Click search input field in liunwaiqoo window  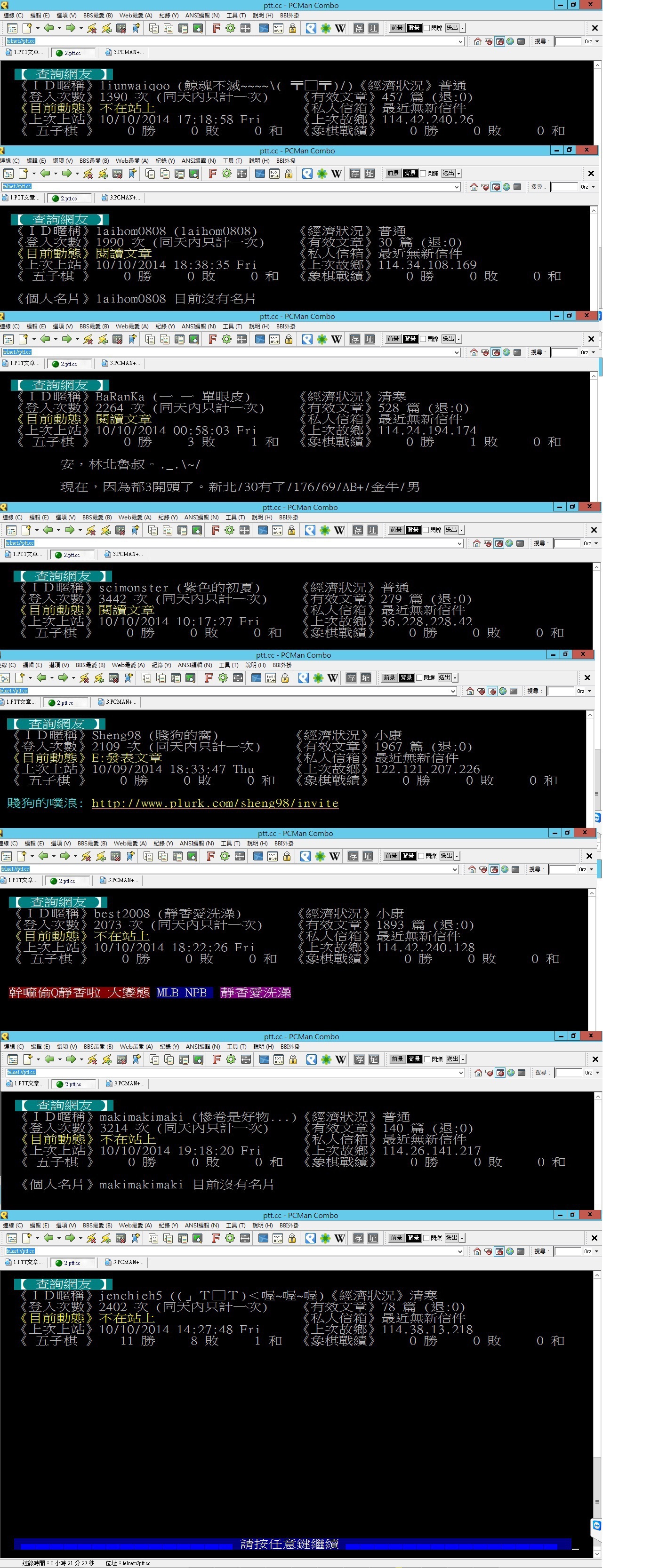tap(569, 41)
